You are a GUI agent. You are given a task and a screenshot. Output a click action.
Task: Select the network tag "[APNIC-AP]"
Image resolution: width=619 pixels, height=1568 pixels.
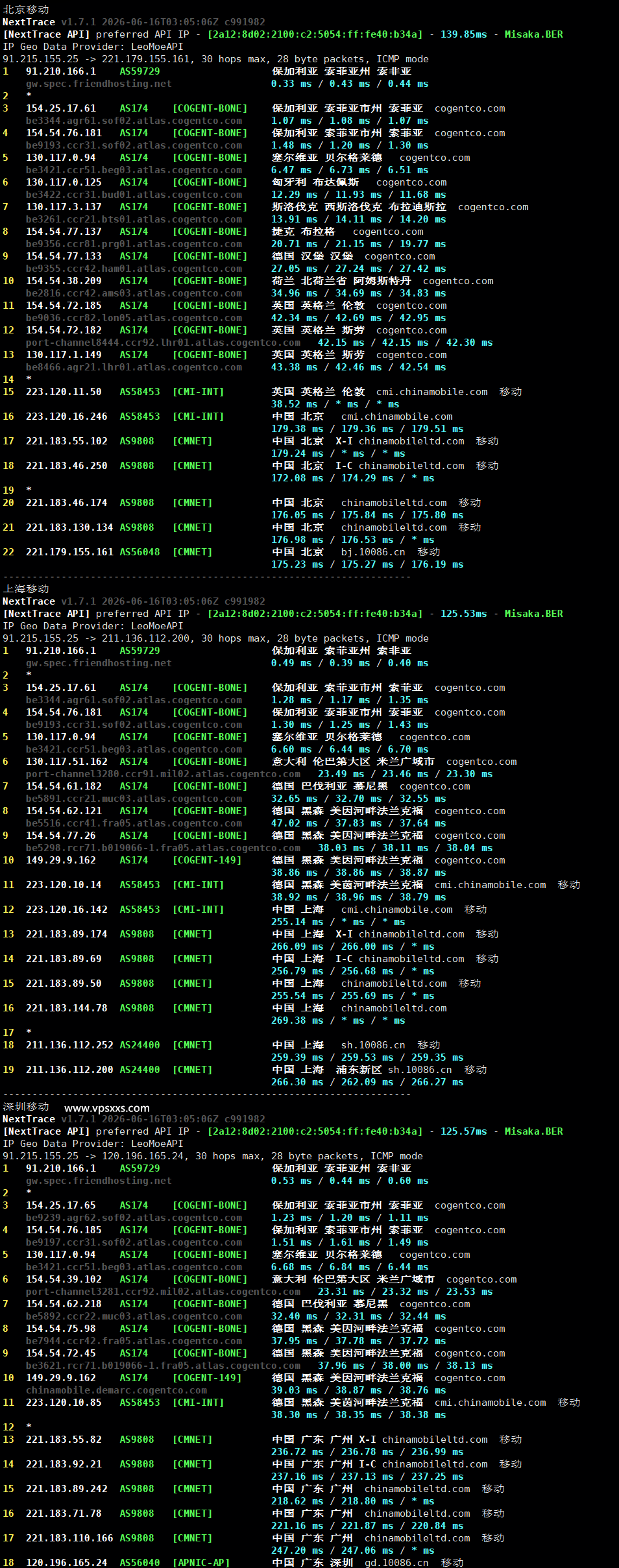pos(201,1563)
